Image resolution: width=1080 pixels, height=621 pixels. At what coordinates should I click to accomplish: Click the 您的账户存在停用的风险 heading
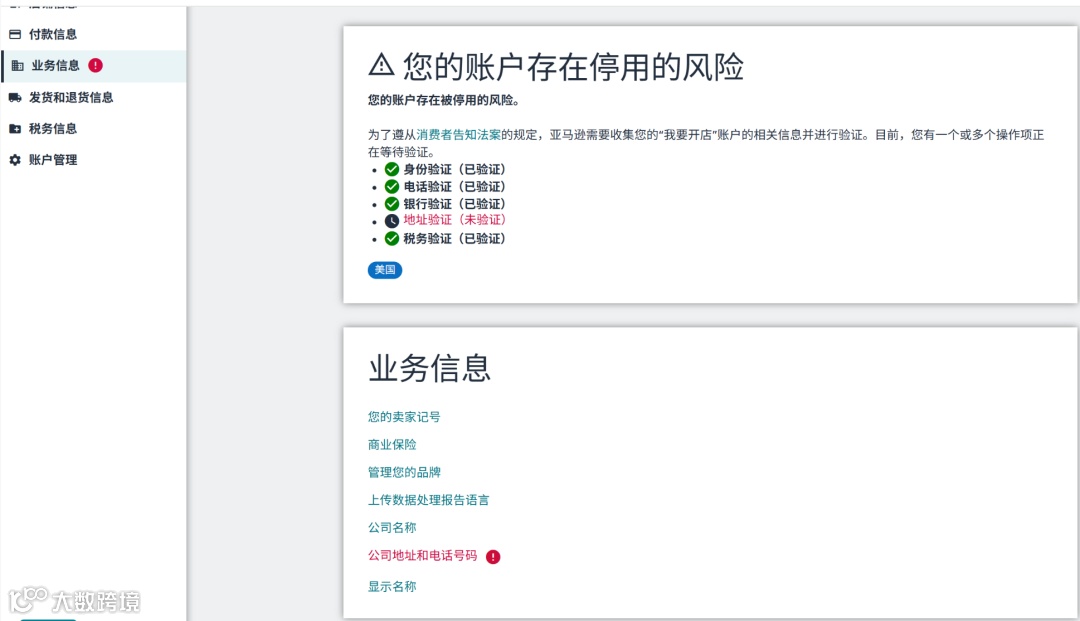tap(573, 67)
